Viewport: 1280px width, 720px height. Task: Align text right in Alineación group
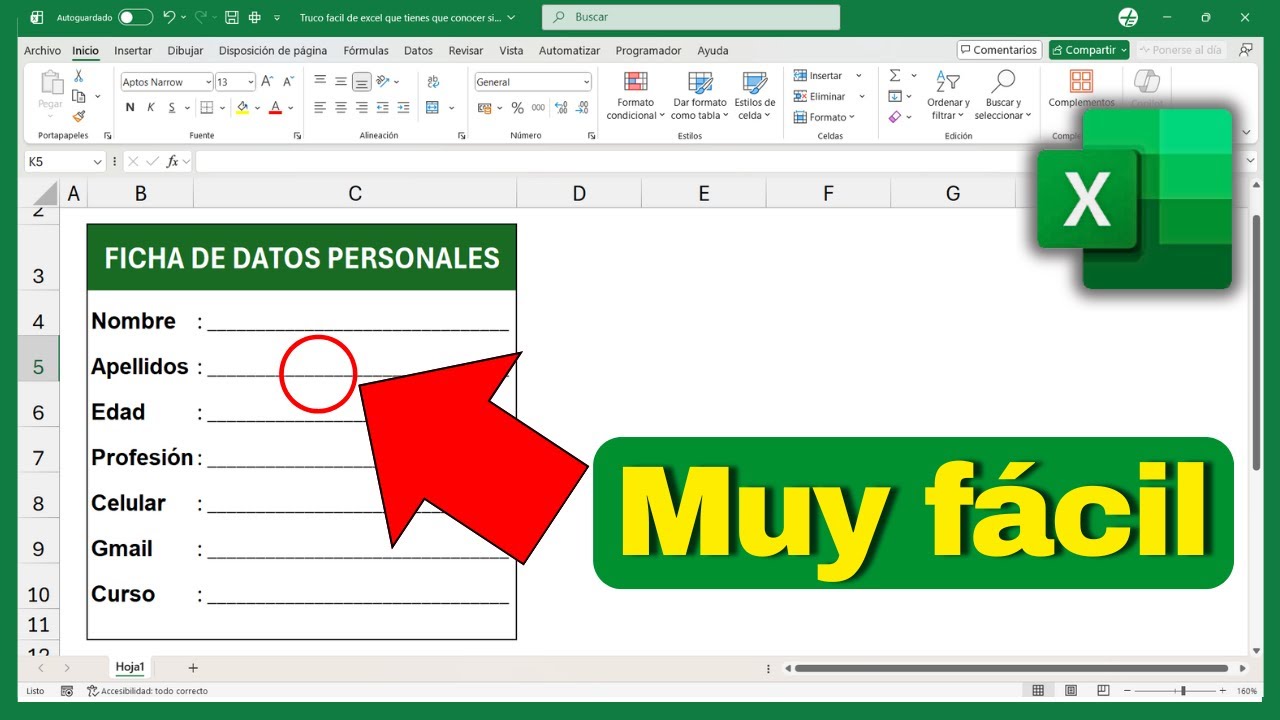pos(362,107)
